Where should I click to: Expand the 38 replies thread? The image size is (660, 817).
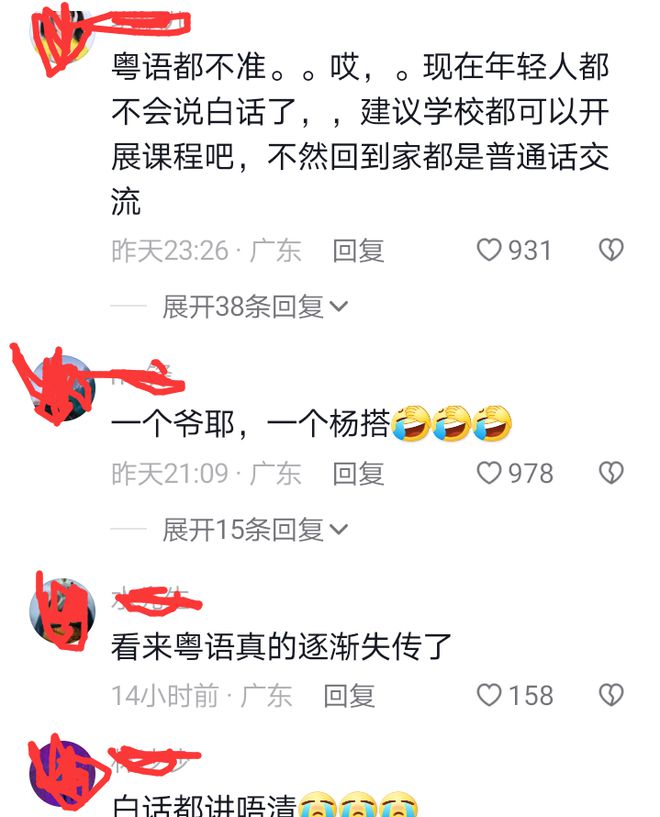click(x=243, y=306)
